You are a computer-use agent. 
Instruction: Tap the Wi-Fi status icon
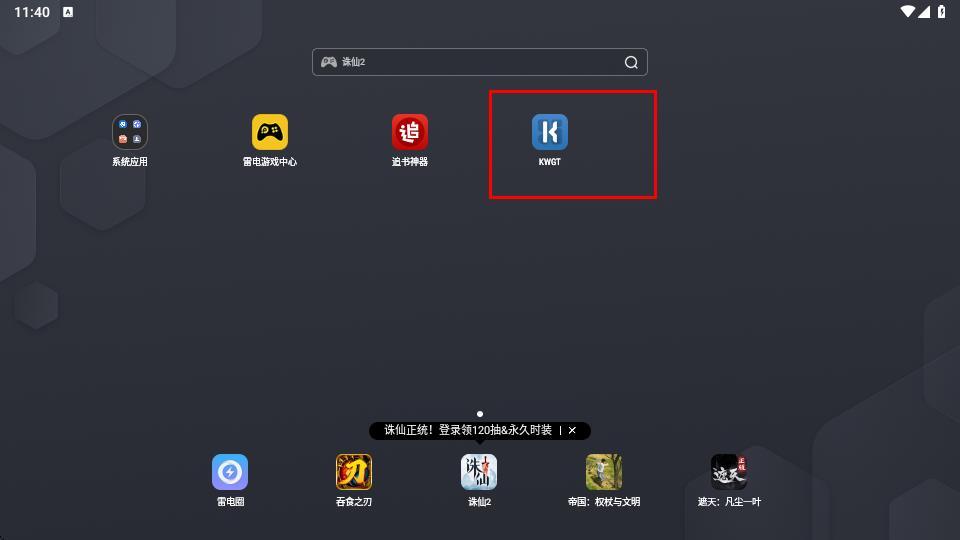click(907, 12)
